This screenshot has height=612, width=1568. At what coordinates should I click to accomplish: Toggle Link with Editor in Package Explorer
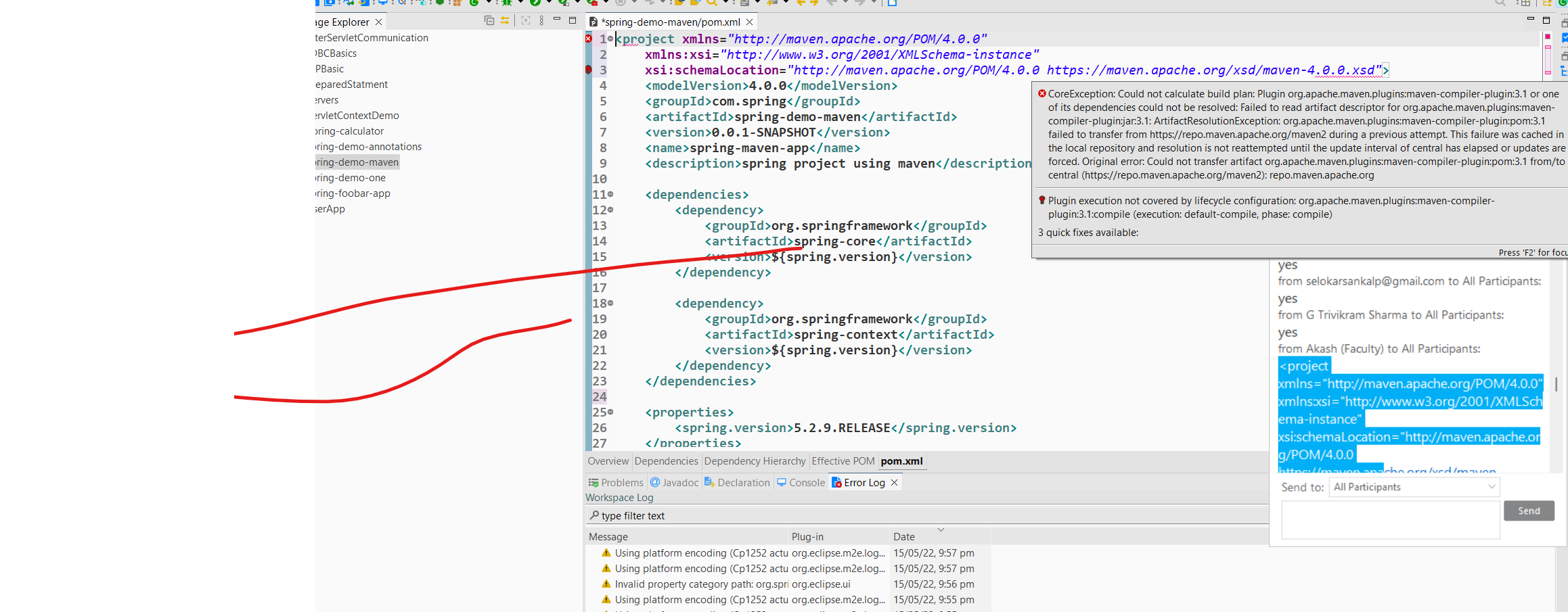click(x=505, y=21)
